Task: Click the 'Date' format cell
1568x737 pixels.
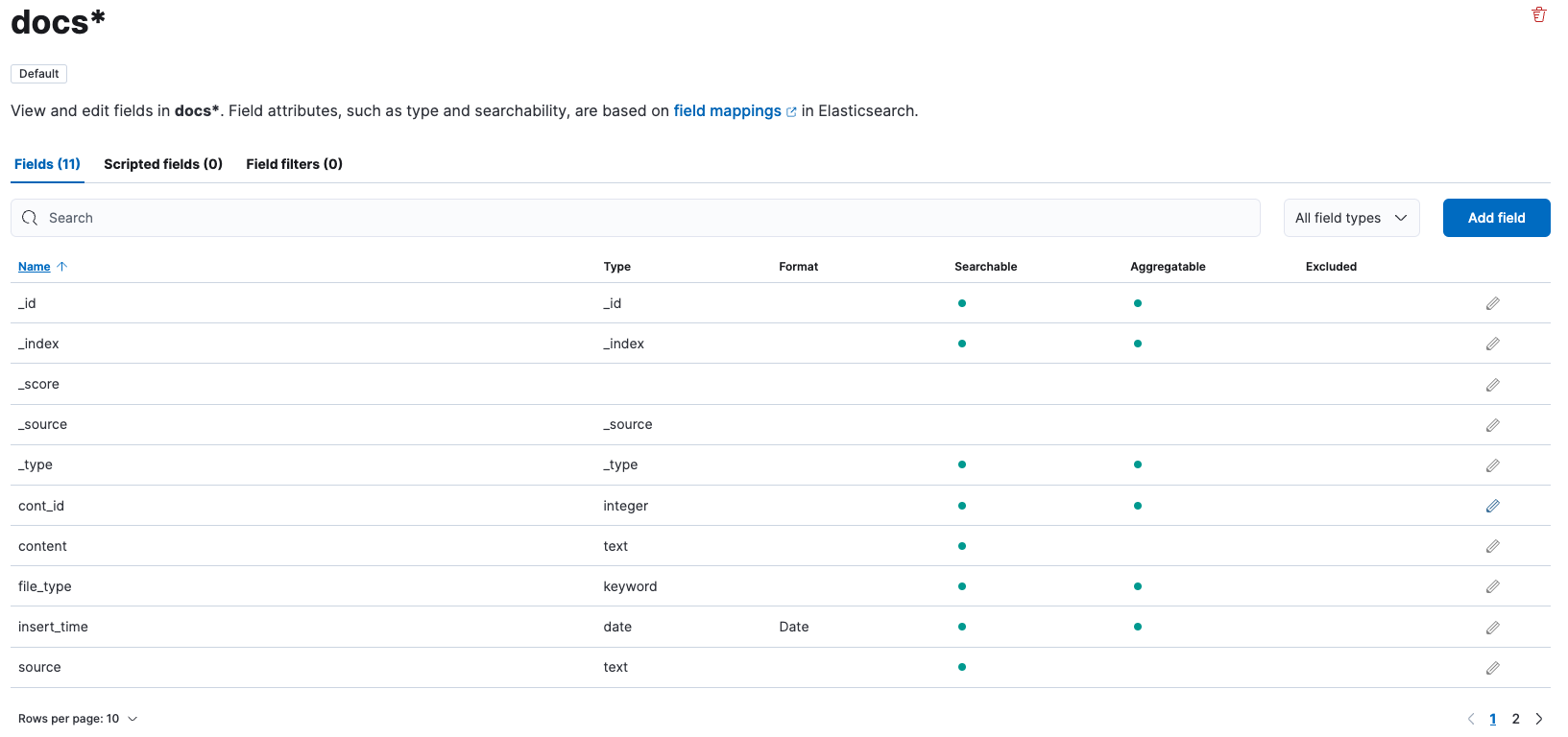Action: pyautogui.click(x=794, y=627)
